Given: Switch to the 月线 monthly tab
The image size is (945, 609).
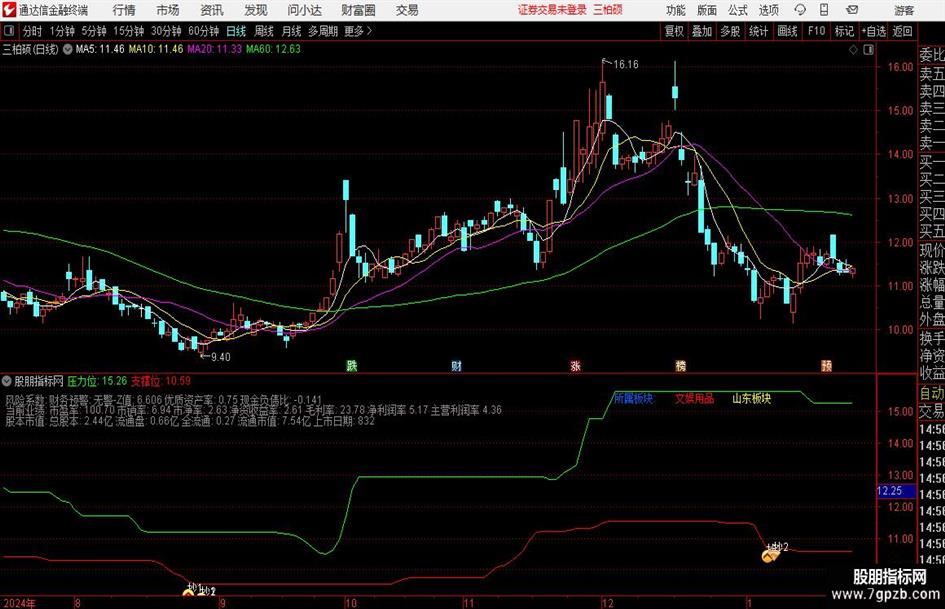Looking at the screenshot, I should [292, 31].
